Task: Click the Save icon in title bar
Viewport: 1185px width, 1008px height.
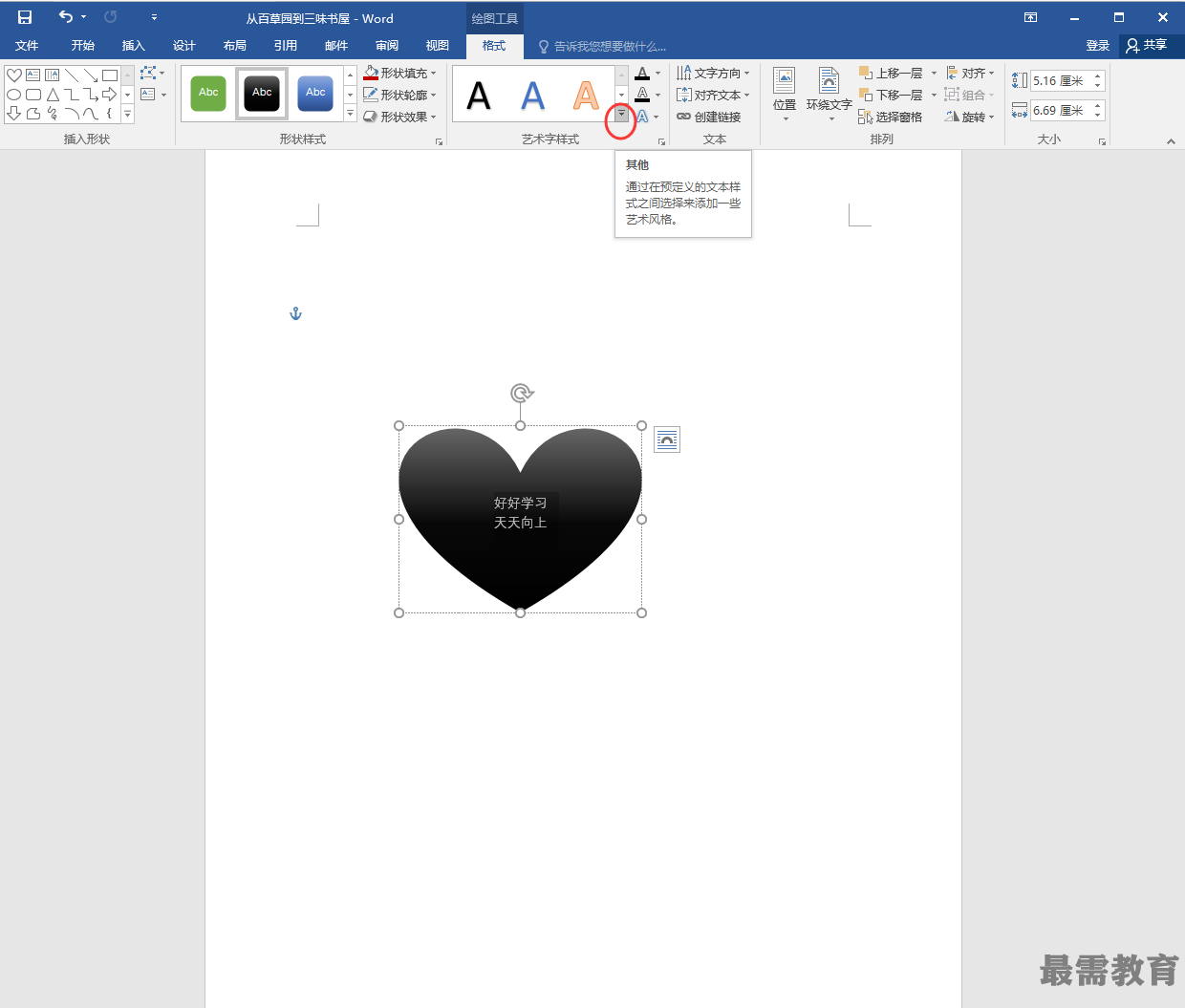Action: [x=25, y=17]
